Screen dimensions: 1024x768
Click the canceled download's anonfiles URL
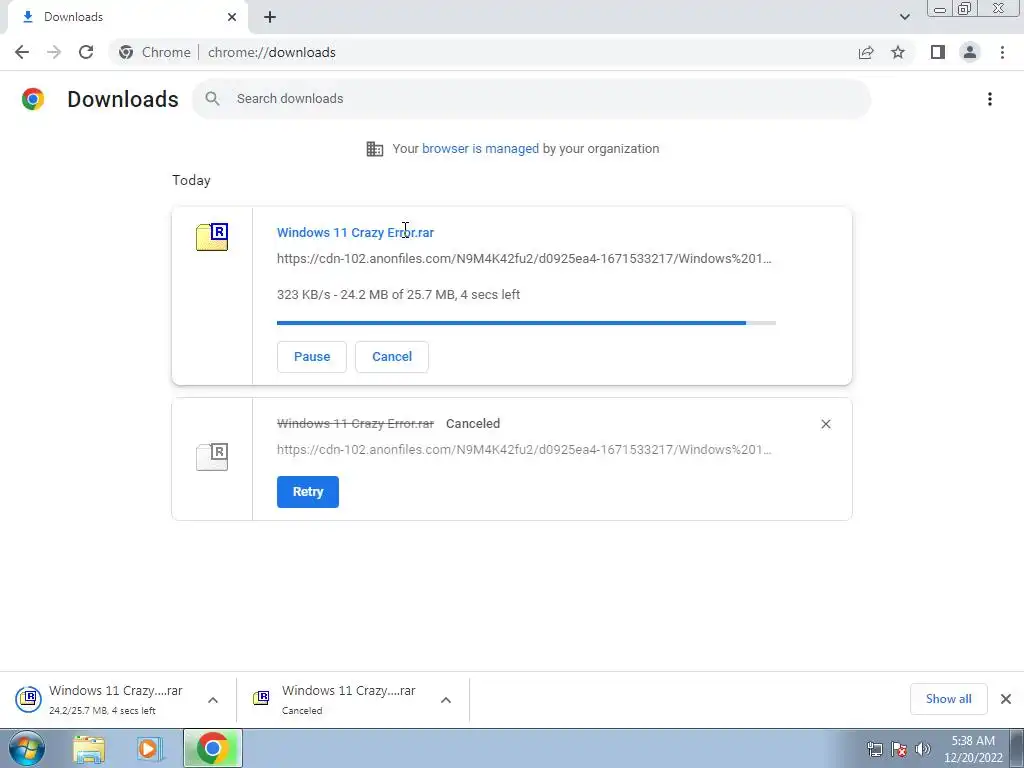[524, 450]
